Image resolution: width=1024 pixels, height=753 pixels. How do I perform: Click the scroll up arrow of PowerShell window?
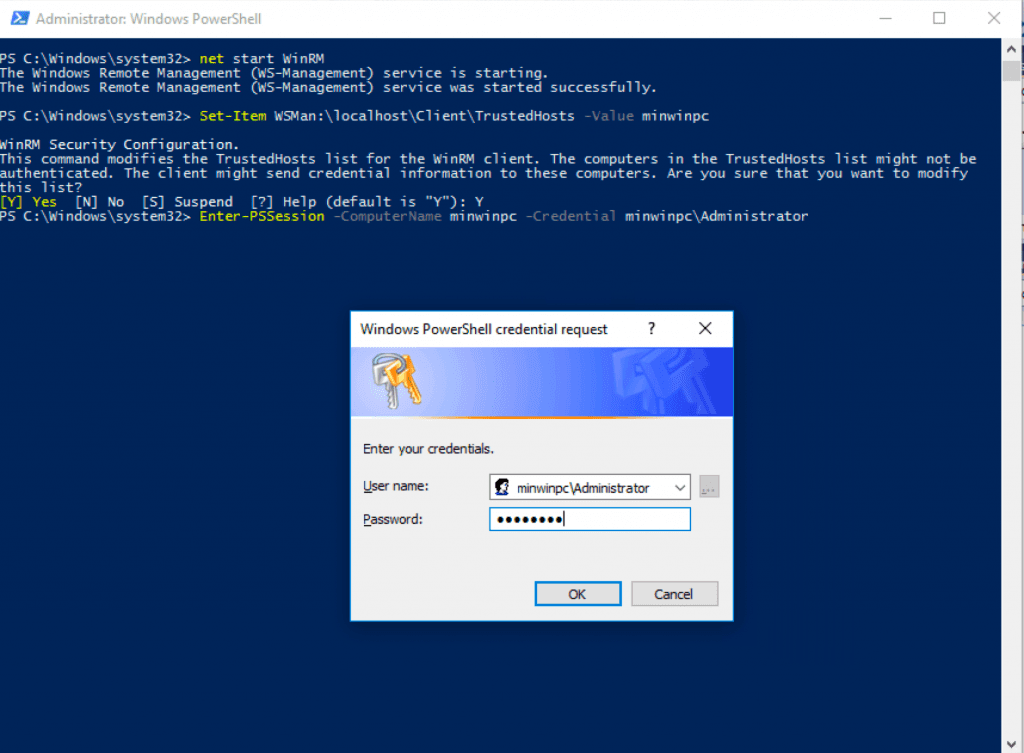click(x=1011, y=49)
